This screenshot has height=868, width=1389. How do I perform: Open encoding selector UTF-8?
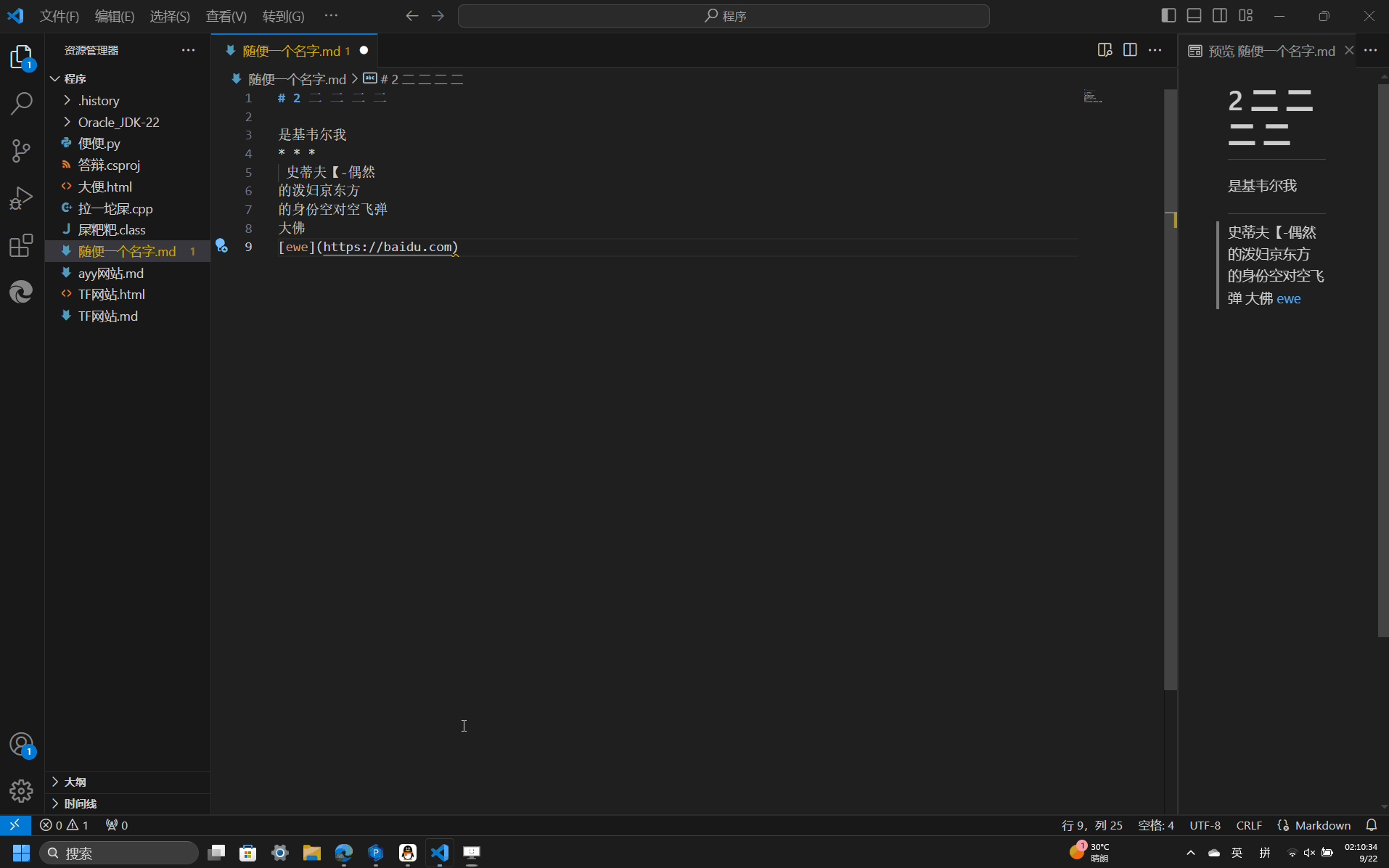[1205, 825]
